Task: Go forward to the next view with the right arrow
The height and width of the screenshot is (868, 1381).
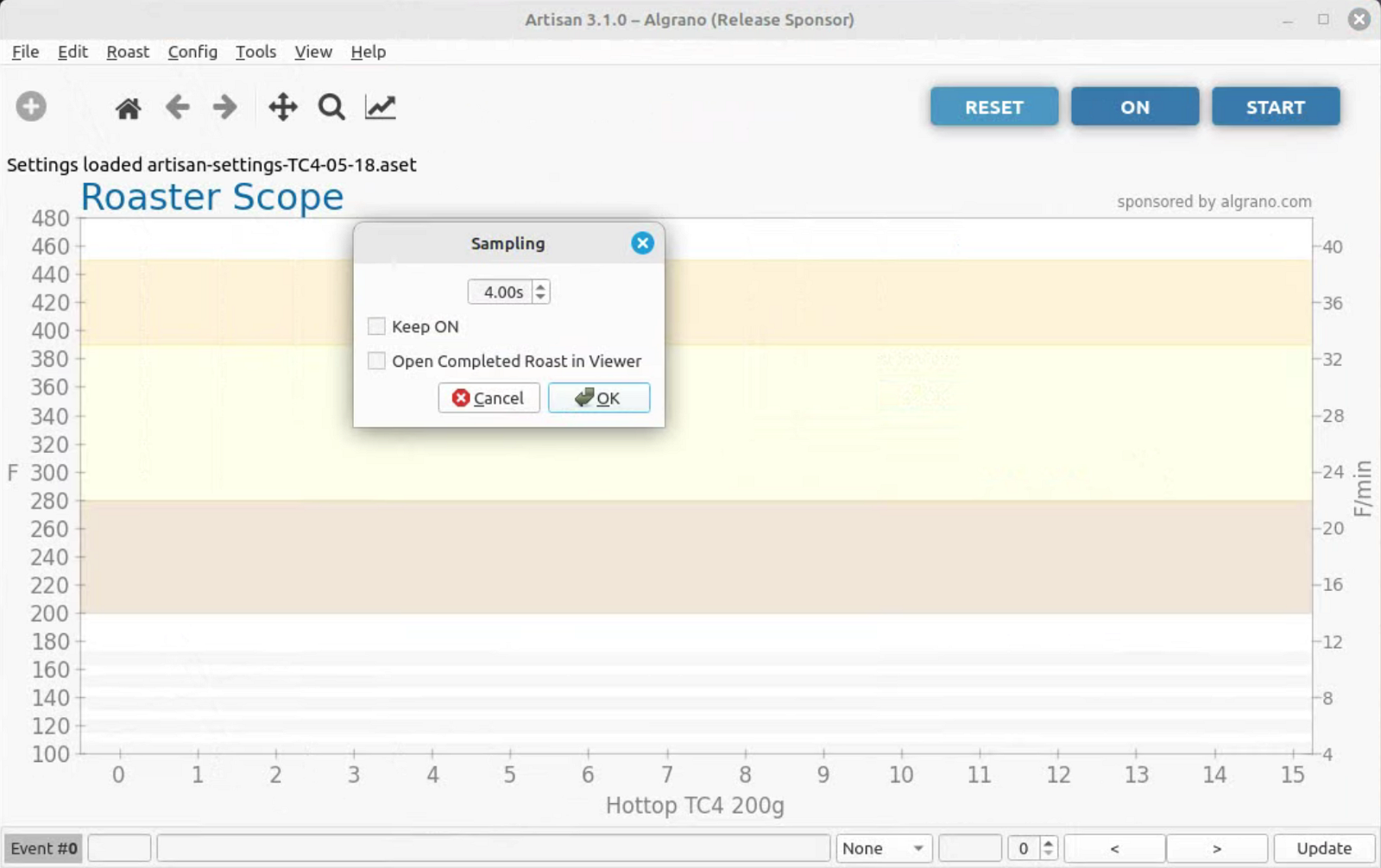Action: (x=224, y=107)
